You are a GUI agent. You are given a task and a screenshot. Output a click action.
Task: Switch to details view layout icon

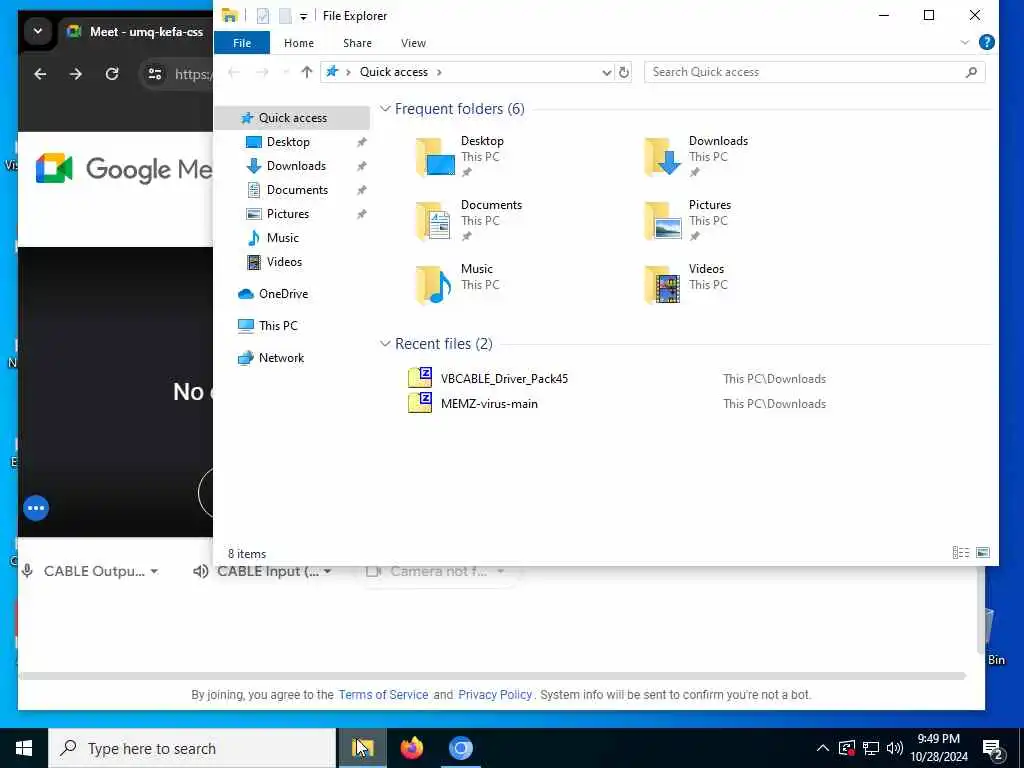[961, 553]
